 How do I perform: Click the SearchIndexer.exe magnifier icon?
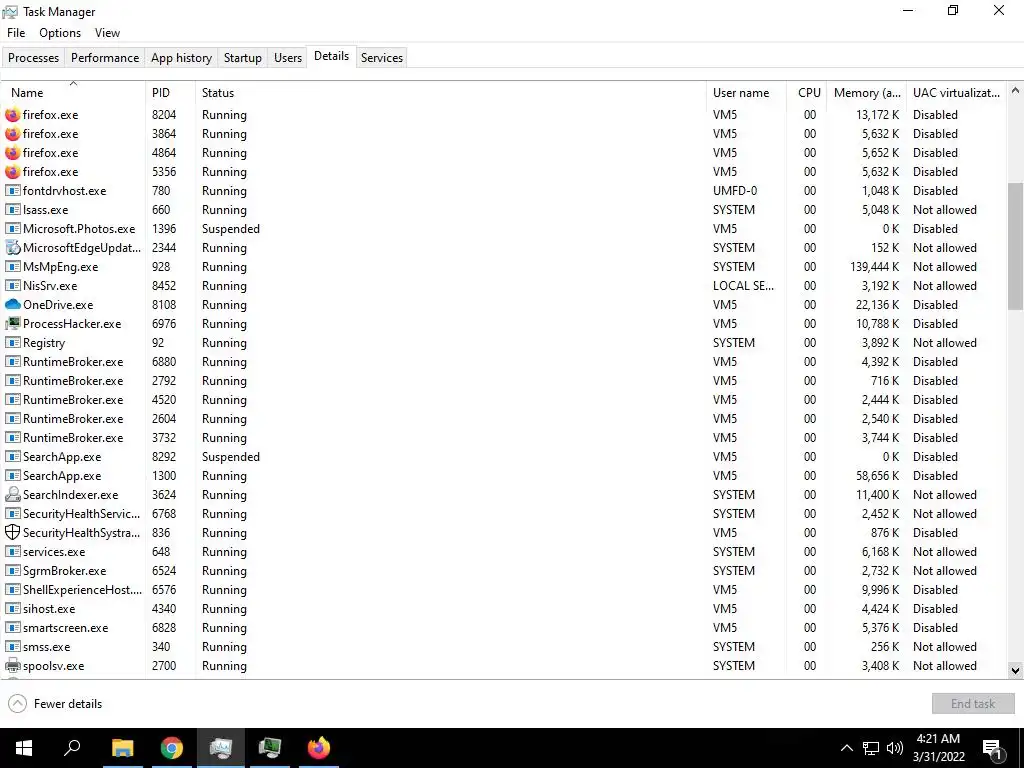click(x=12, y=494)
